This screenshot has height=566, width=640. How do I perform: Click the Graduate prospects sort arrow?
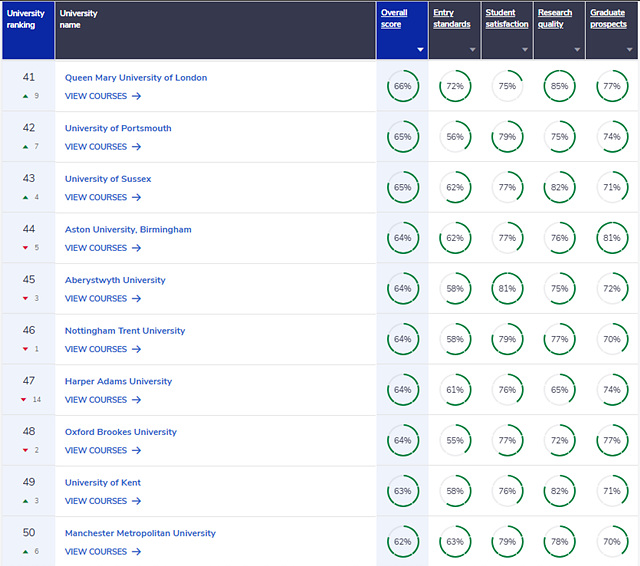(x=629, y=50)
